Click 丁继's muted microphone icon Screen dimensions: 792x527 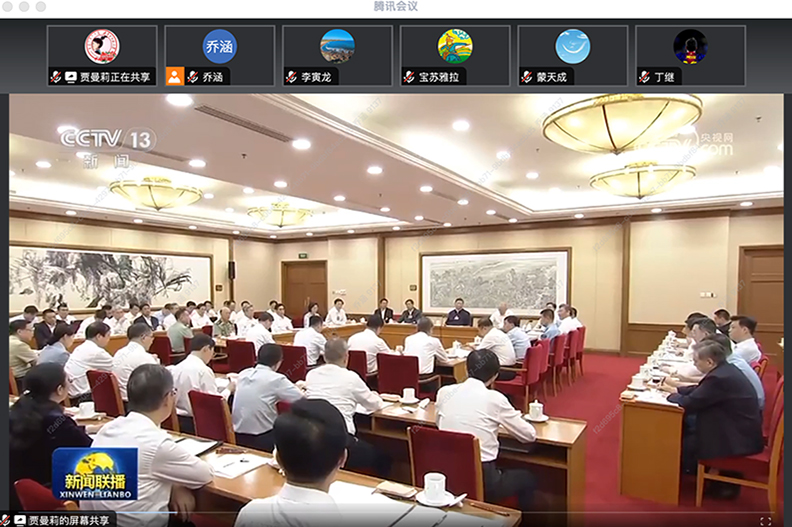645,77
